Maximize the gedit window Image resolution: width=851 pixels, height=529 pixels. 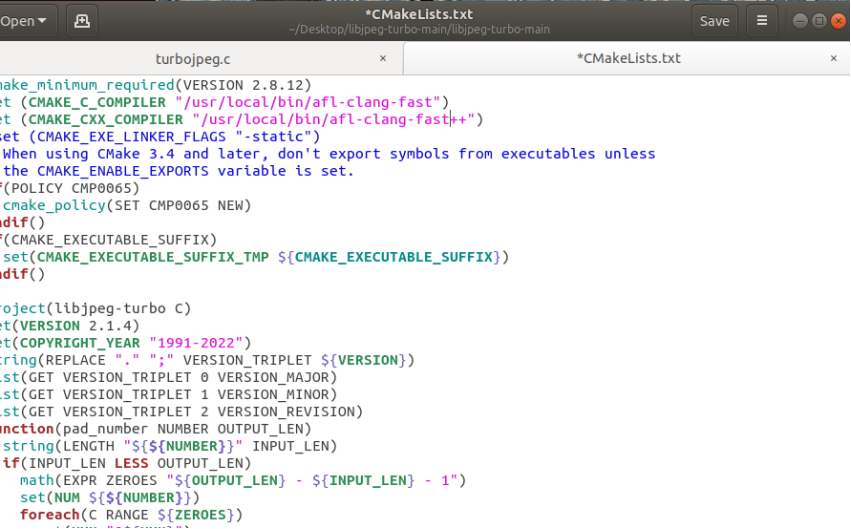[818, 21]
